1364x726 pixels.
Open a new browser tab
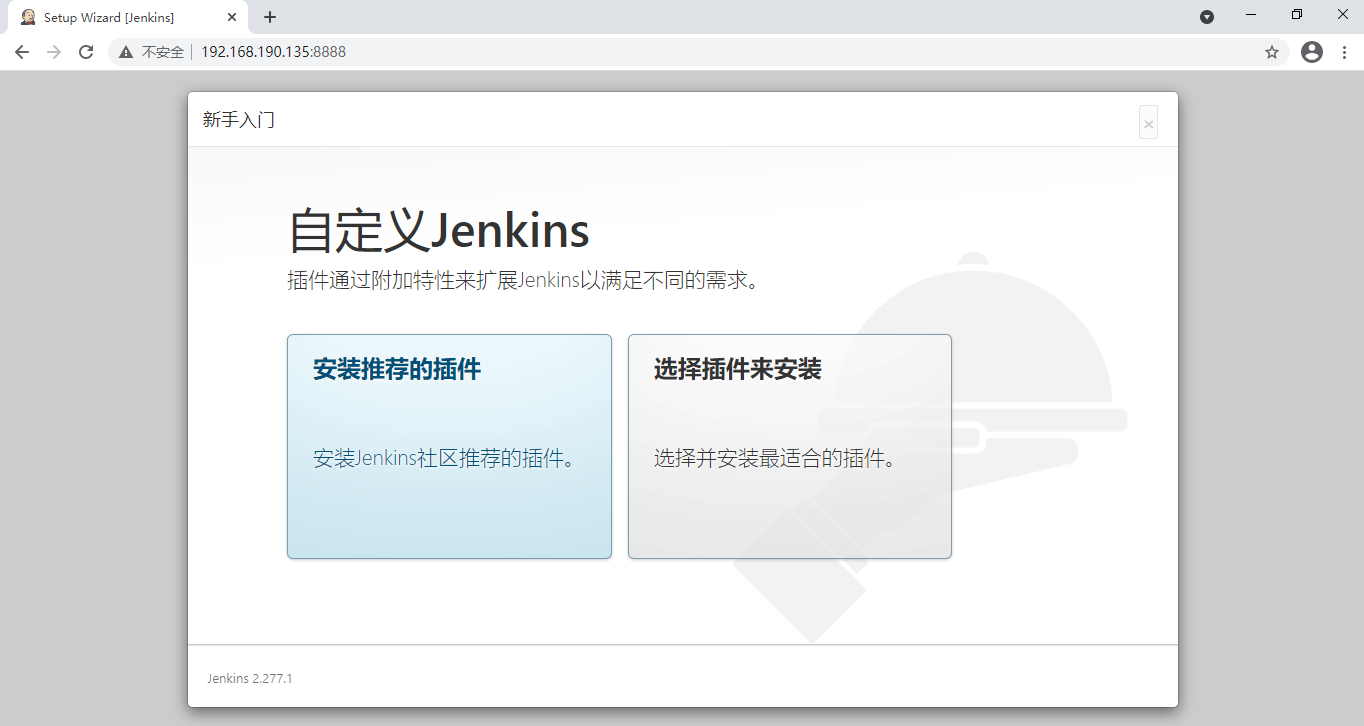click(x=270, y=17)
